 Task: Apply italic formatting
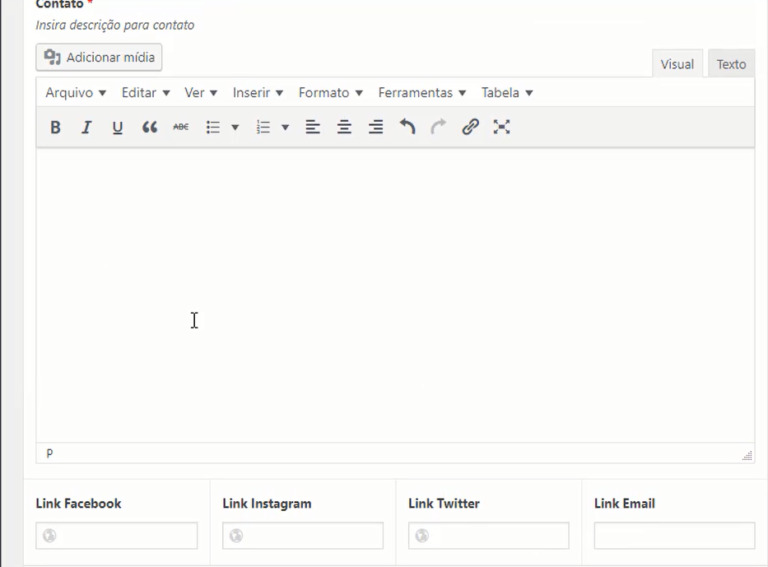point(86,127)
